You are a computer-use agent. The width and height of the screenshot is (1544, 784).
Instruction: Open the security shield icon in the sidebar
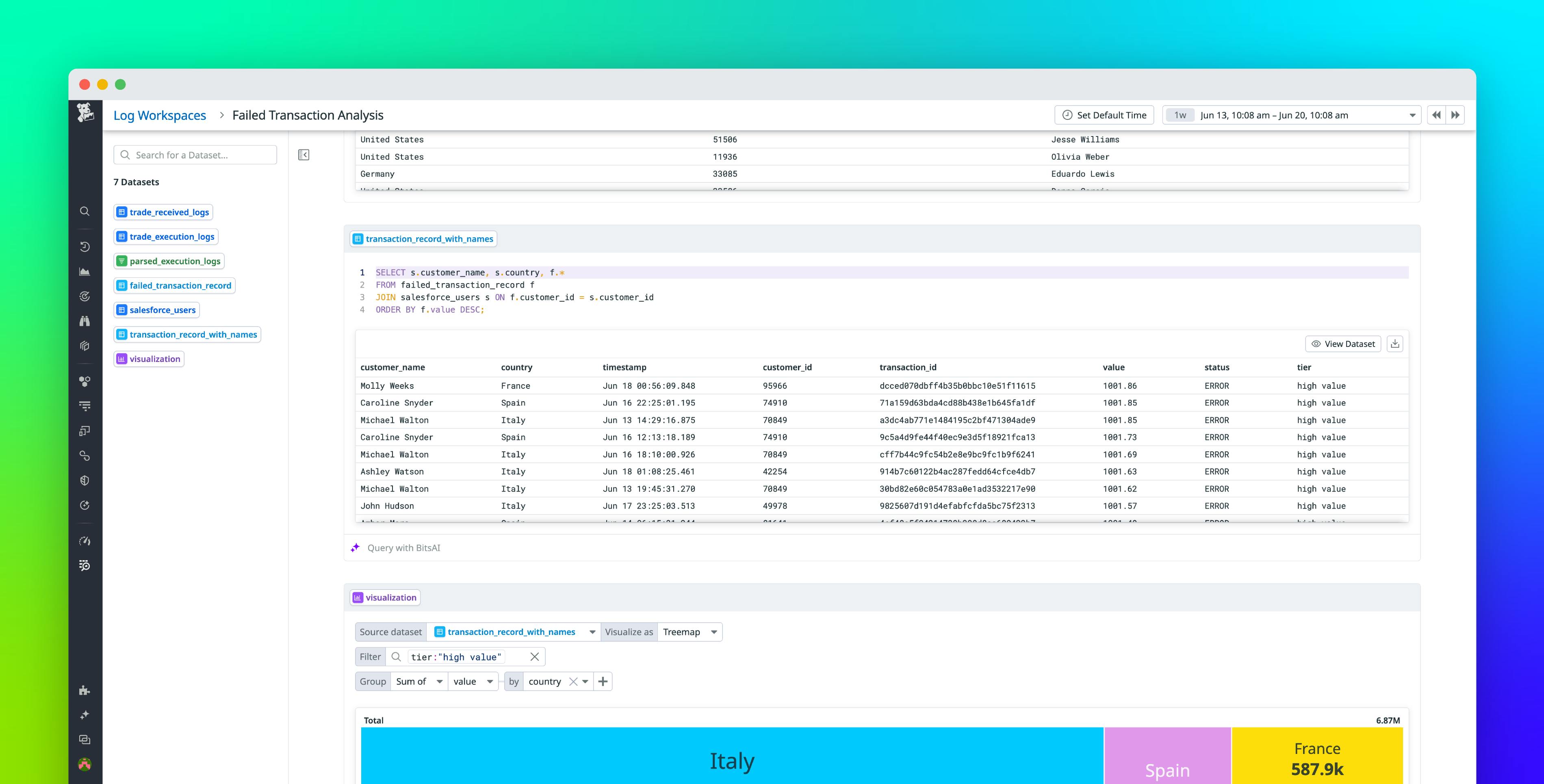point(85,480)
